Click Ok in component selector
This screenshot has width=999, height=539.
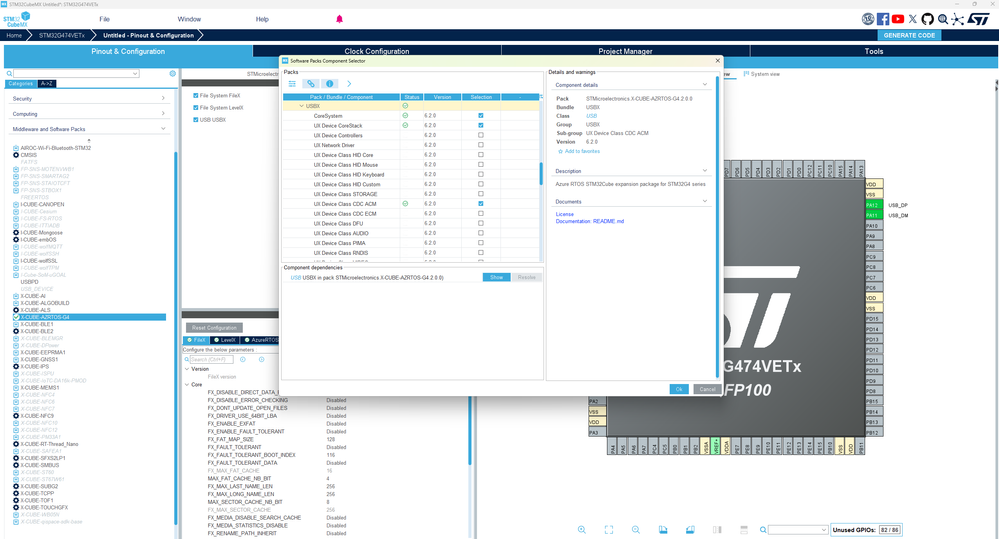(679, 389)
